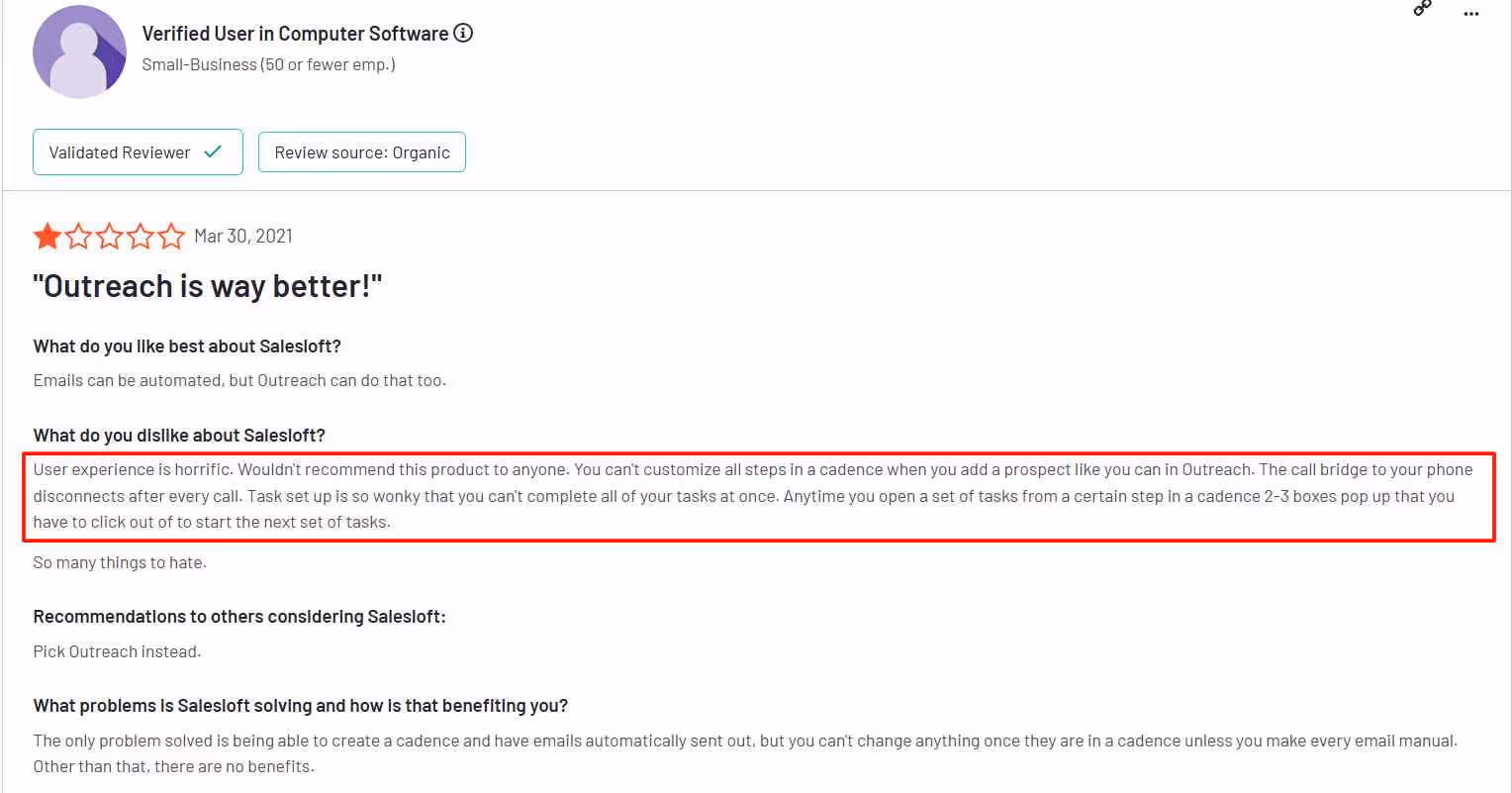The height and width of the screenshot is (793, 1512).
Task: Open the ellipsis options menu
Action: pyautogui.click(x=1471, y=13)
